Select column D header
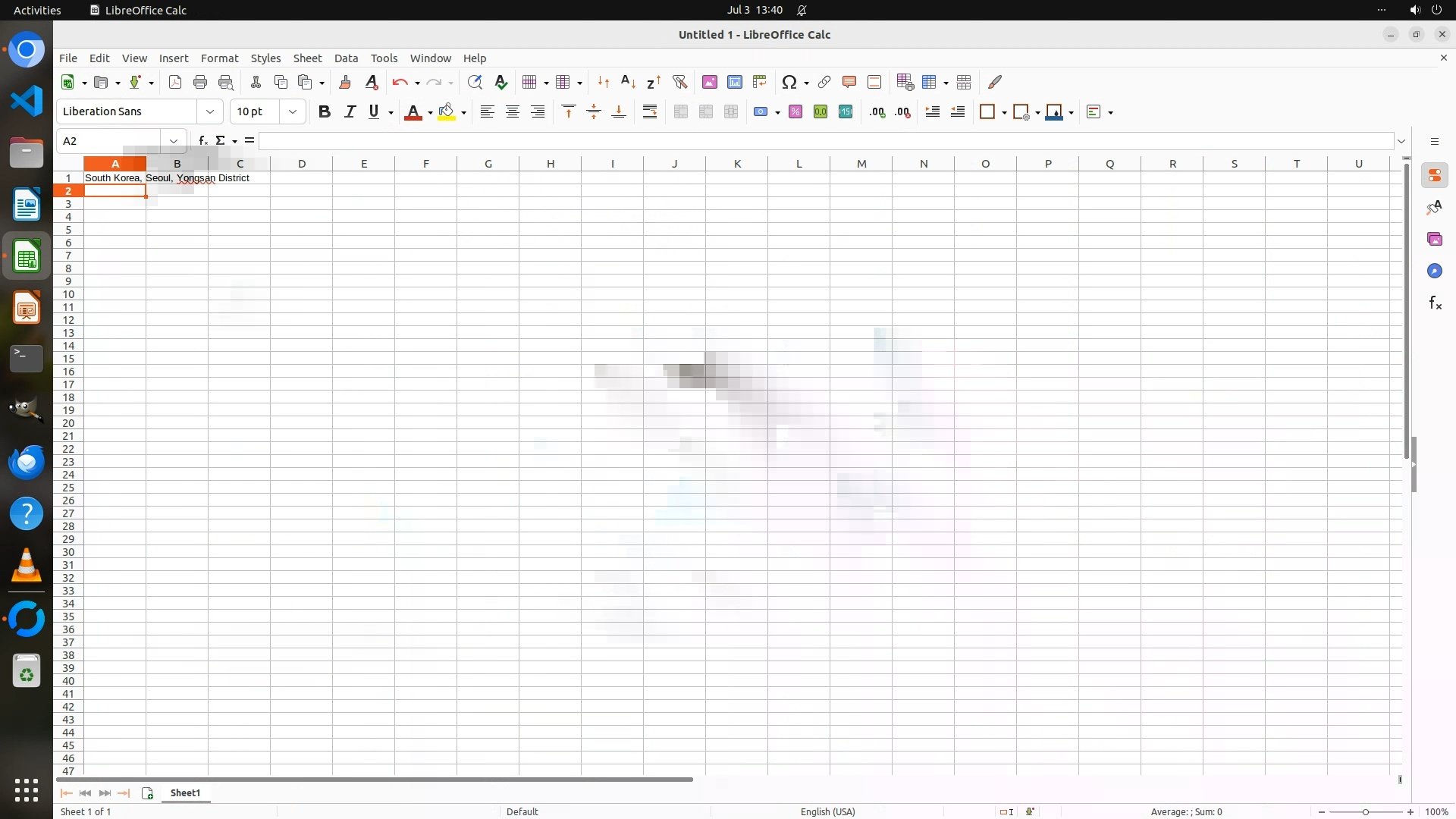The image size is (1456, 819). (x=302, y=164)
